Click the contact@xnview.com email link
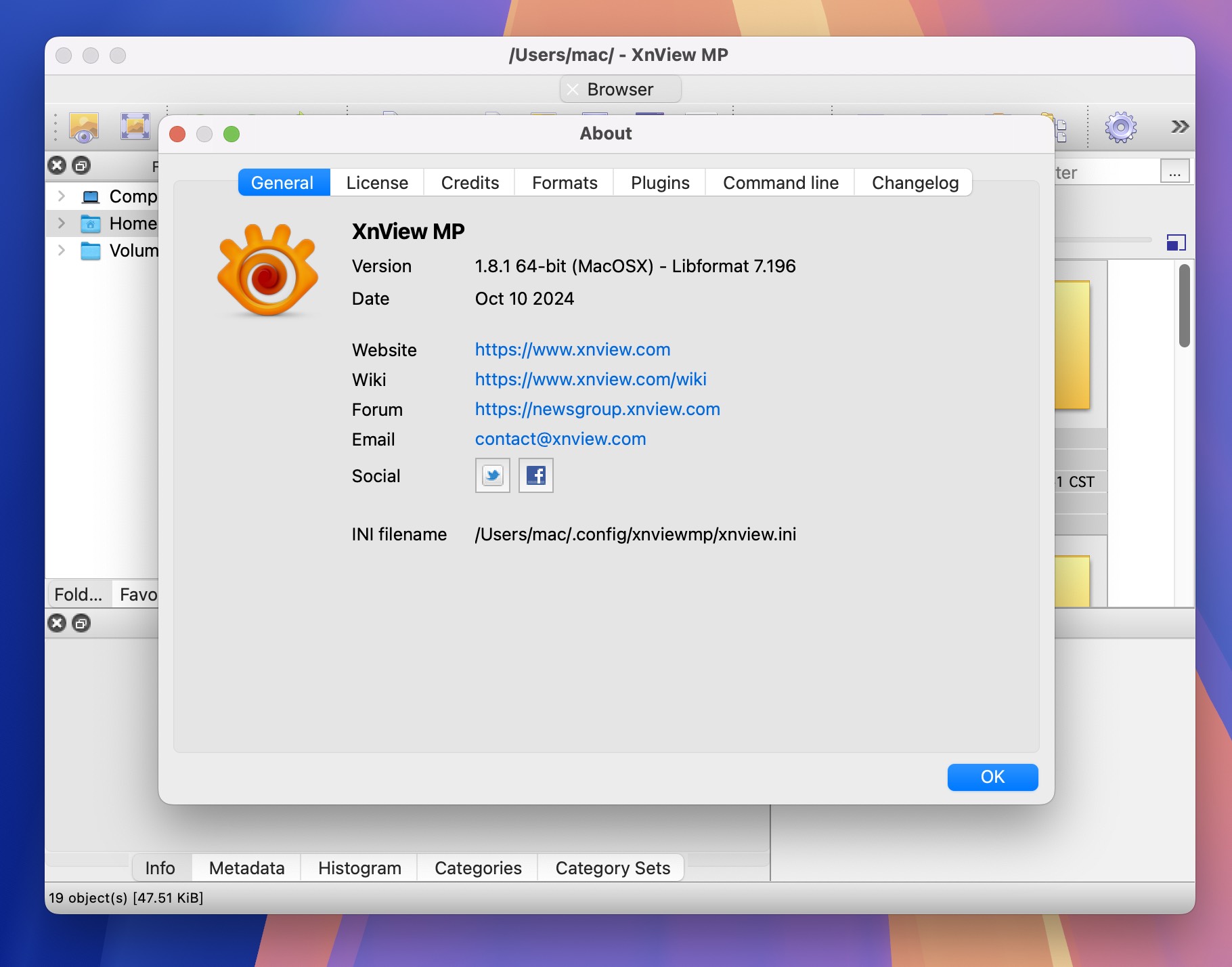The image size is (1232, 967). click(x=560, y=439)
